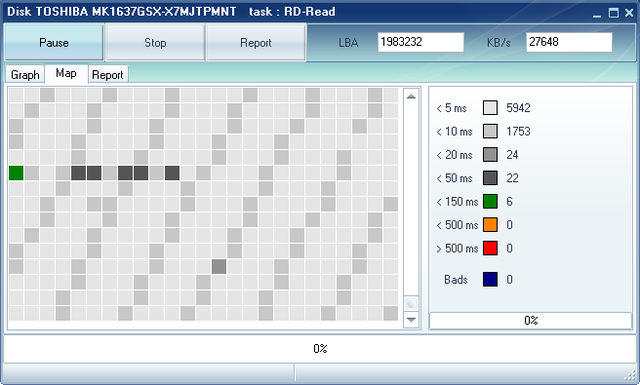The height and width of the screenshot is (385, 640).
Task: Stop the RD-Read task
Action: [155, 42]
